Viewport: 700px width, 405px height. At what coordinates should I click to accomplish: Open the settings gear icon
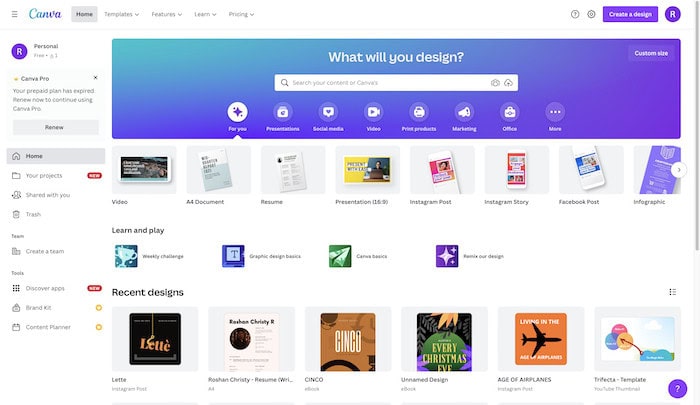(x=591, y=14)
